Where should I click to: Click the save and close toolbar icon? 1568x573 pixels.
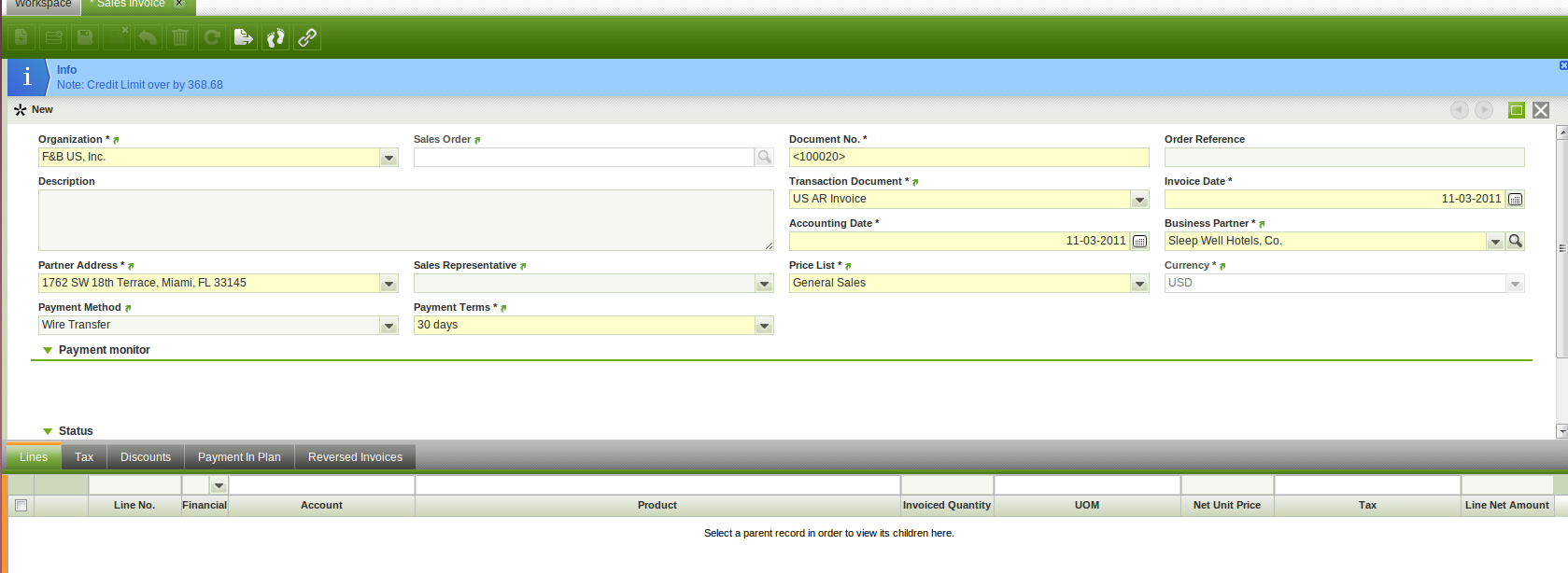(117, 37)
